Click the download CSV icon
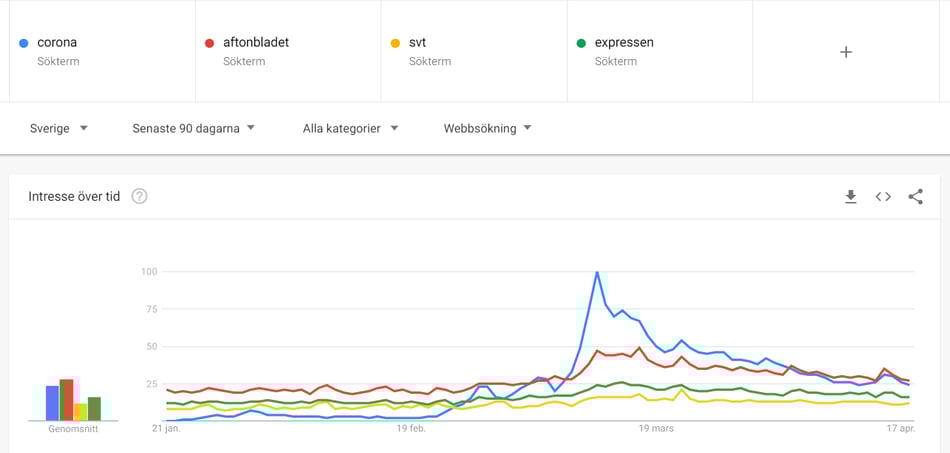Screen dimensions: 950x453 point(851,197)
